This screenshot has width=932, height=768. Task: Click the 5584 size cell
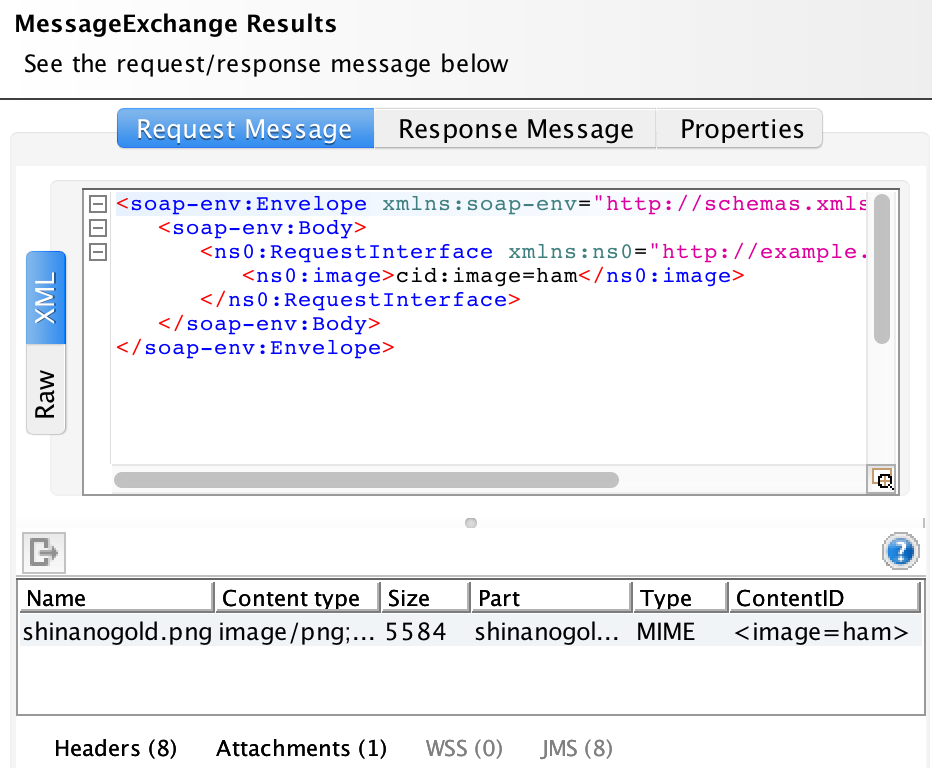point(425,632)
